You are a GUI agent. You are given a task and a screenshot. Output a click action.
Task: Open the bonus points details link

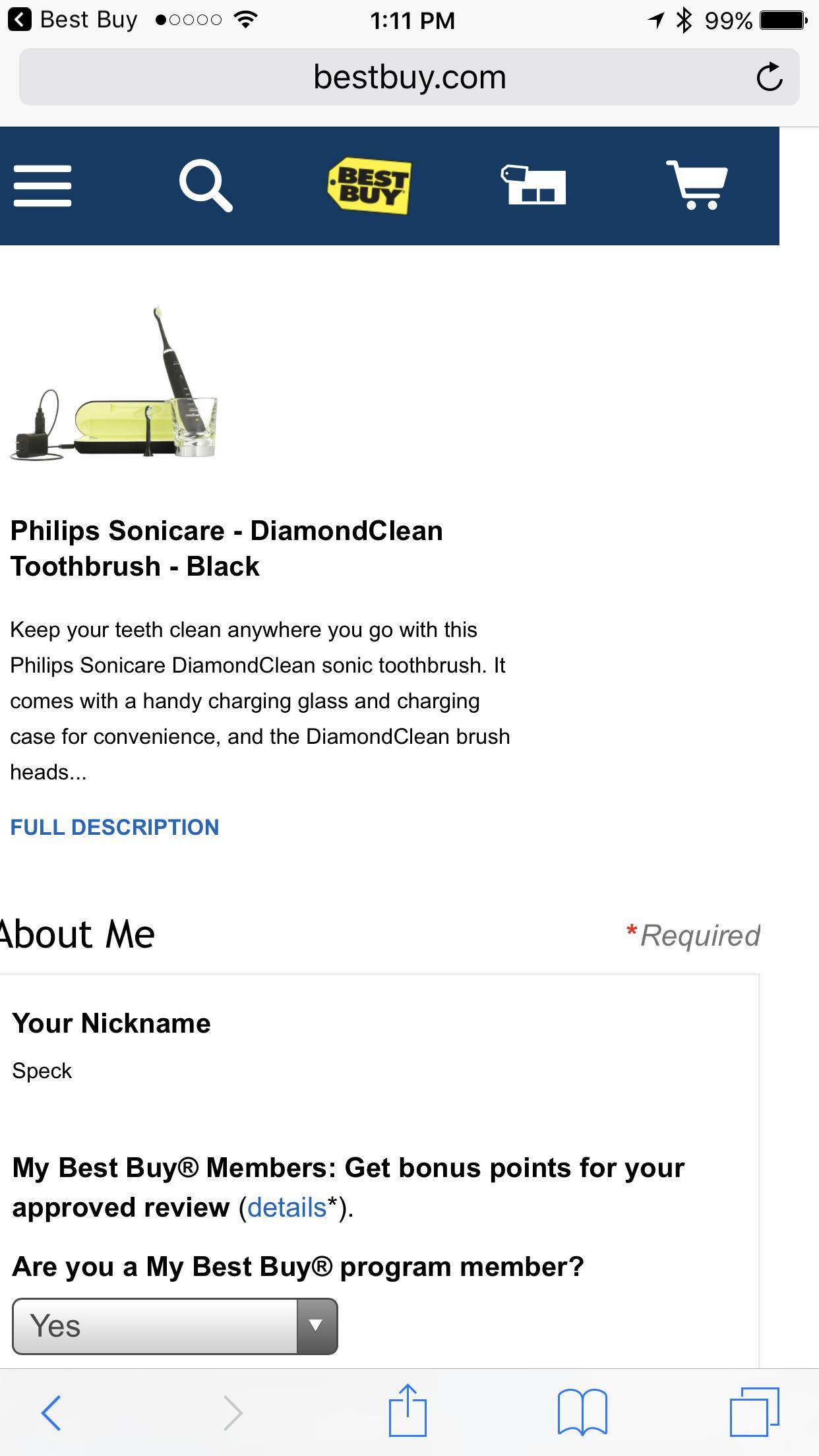click(287, 1207)
